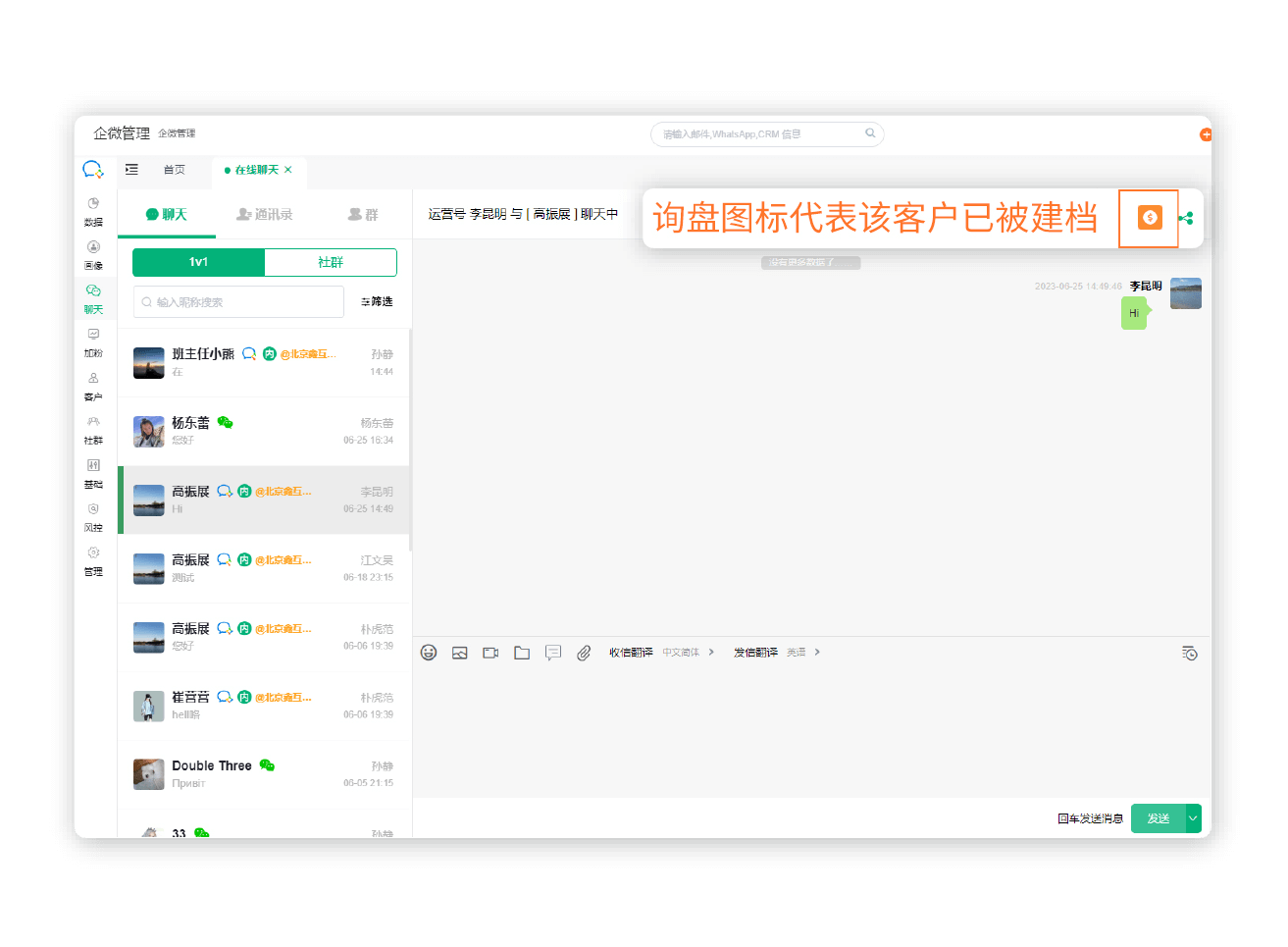This screenshot has width=1288, height=947.
Task: Click the orange inquiry icon in chat header
Action: point(1150,218)
